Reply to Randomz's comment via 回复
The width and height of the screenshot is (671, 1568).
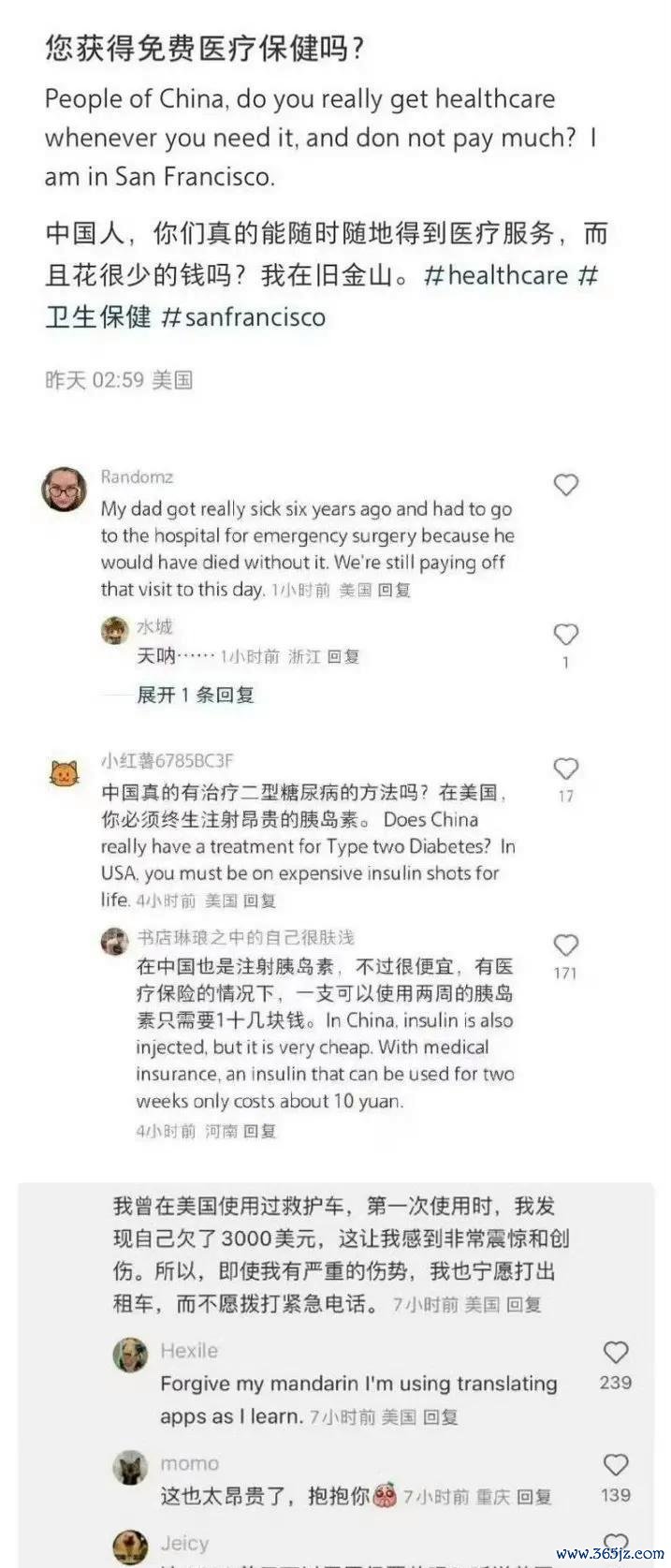tap(394, 590)
